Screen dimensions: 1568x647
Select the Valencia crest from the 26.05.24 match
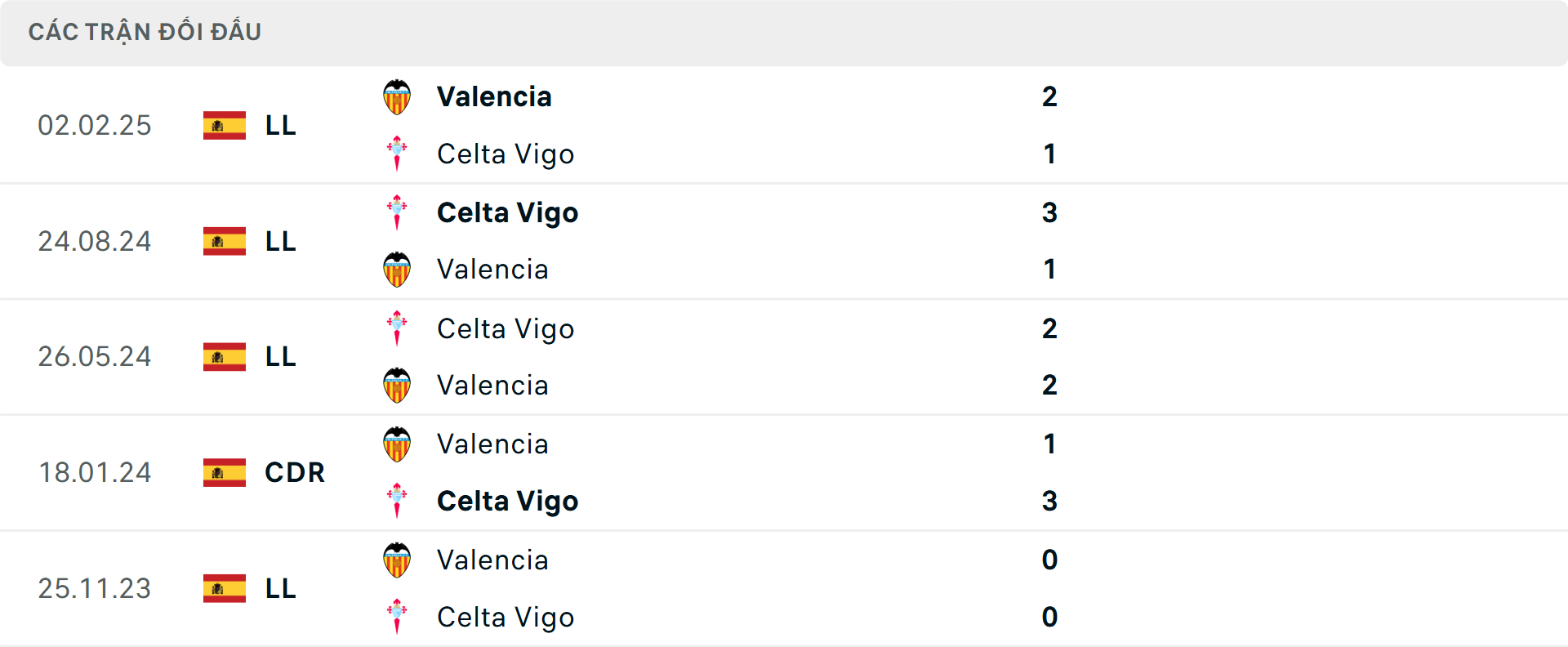[398, 385]
